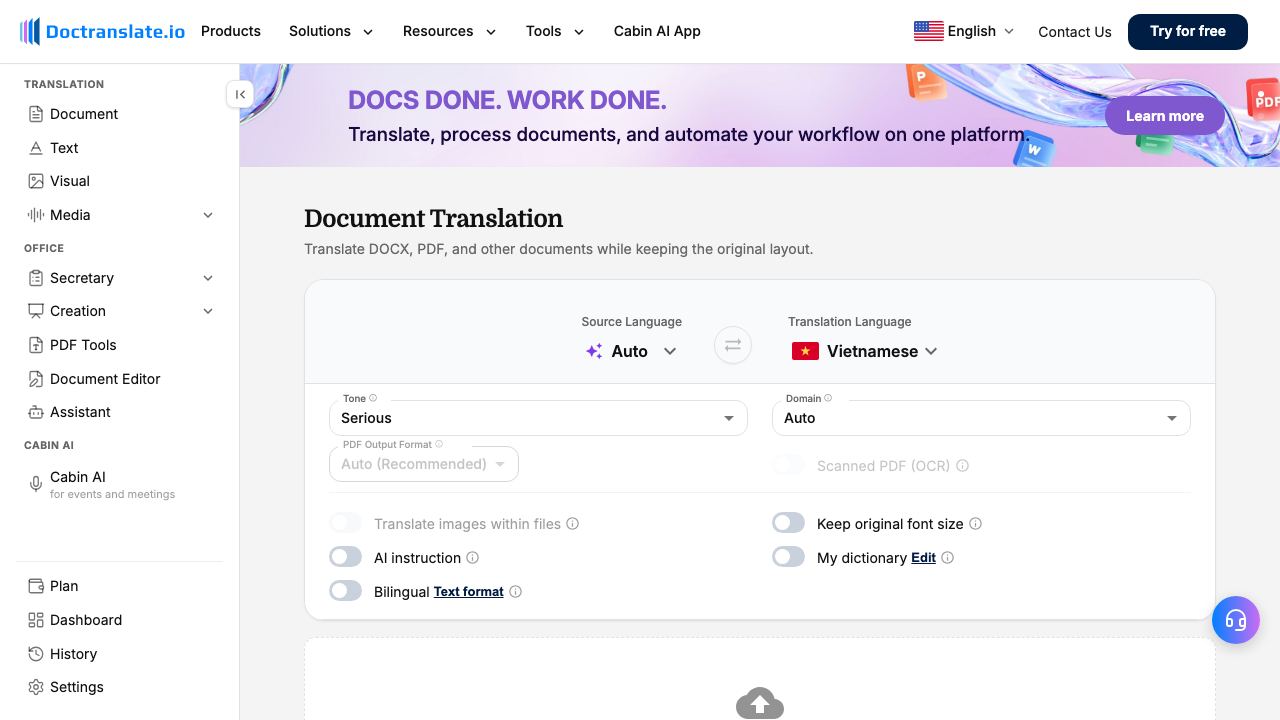Click the Visual image icon

(36, 181)
